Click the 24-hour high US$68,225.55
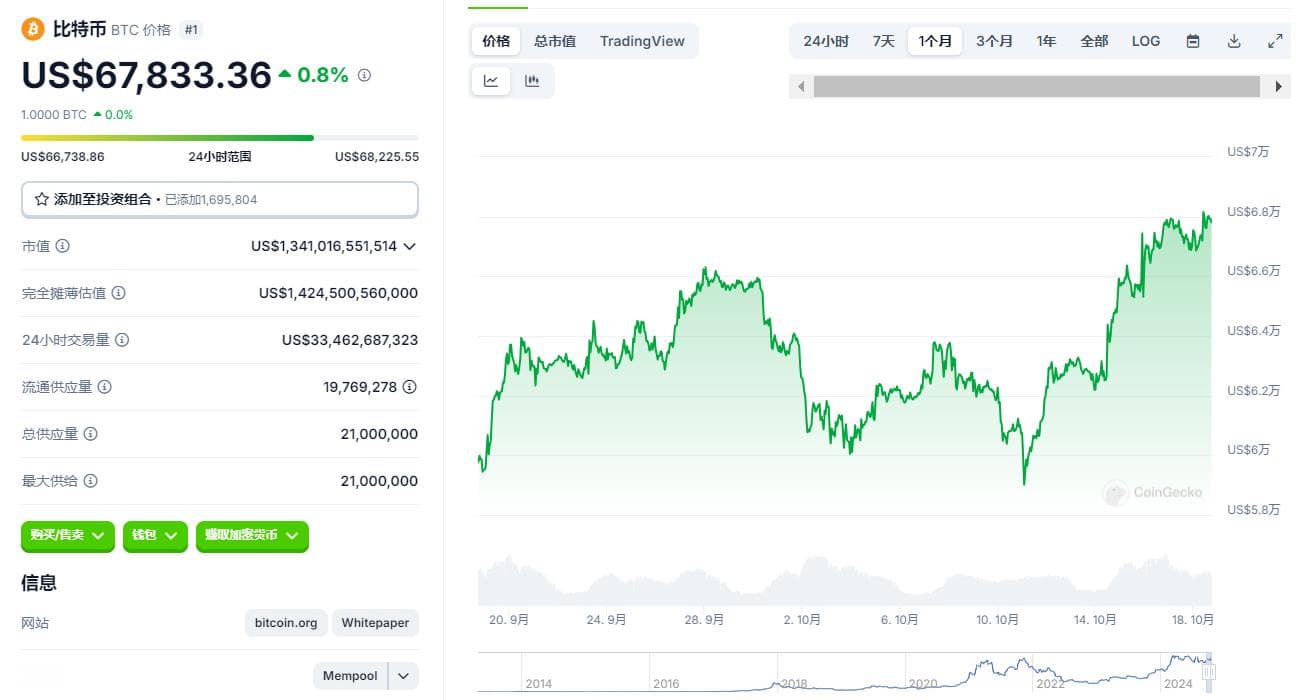1303x700 pixels. tap(377, 157)
